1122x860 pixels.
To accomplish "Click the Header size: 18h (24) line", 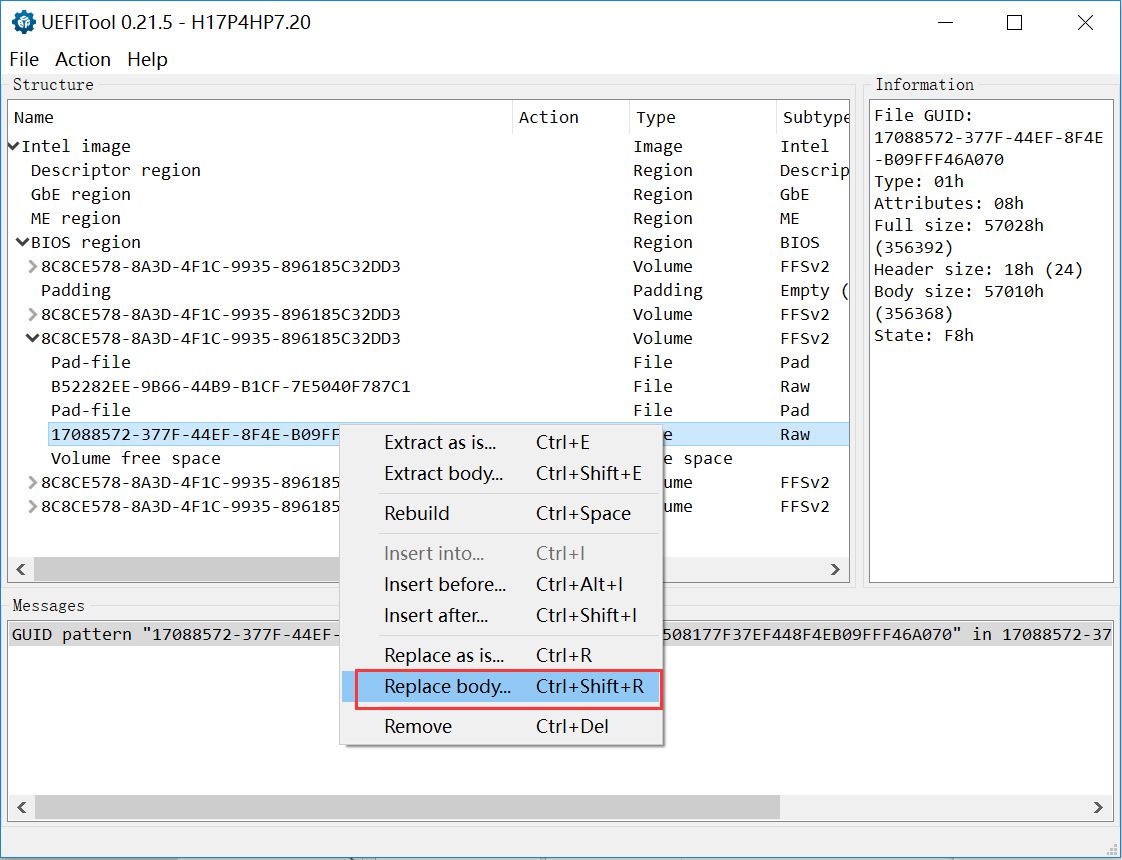I will click(x=978, y=270).
